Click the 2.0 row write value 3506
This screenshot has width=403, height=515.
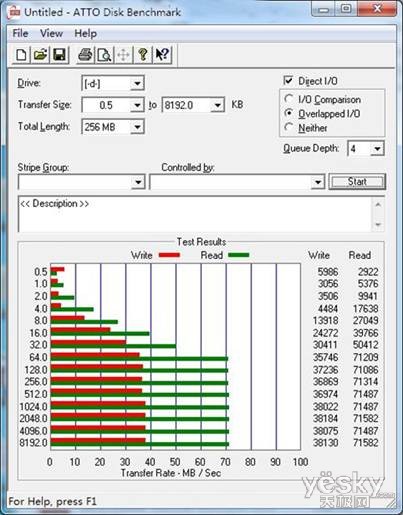pos(328,296)
